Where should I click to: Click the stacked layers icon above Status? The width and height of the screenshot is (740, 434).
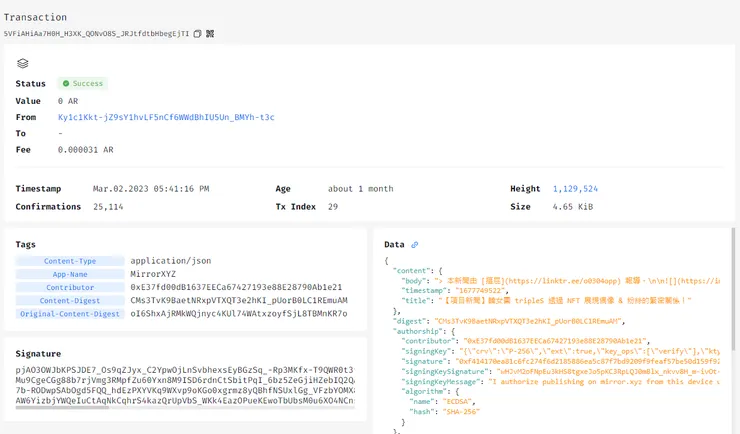[23, 64]
